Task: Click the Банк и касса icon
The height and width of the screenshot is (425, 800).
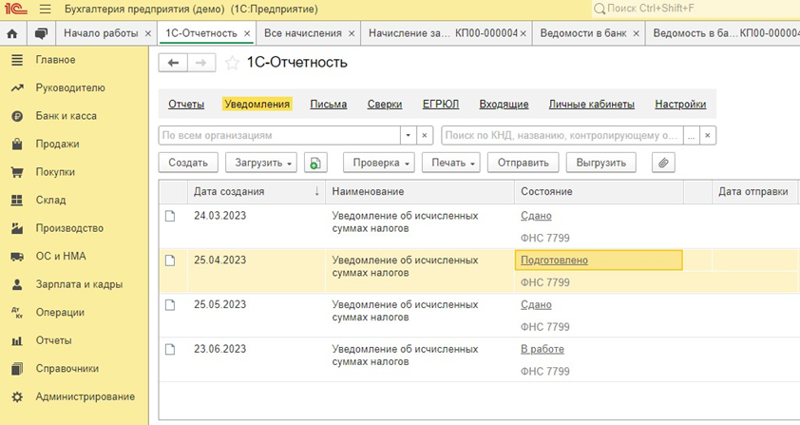Action: [x=17, y=116]
